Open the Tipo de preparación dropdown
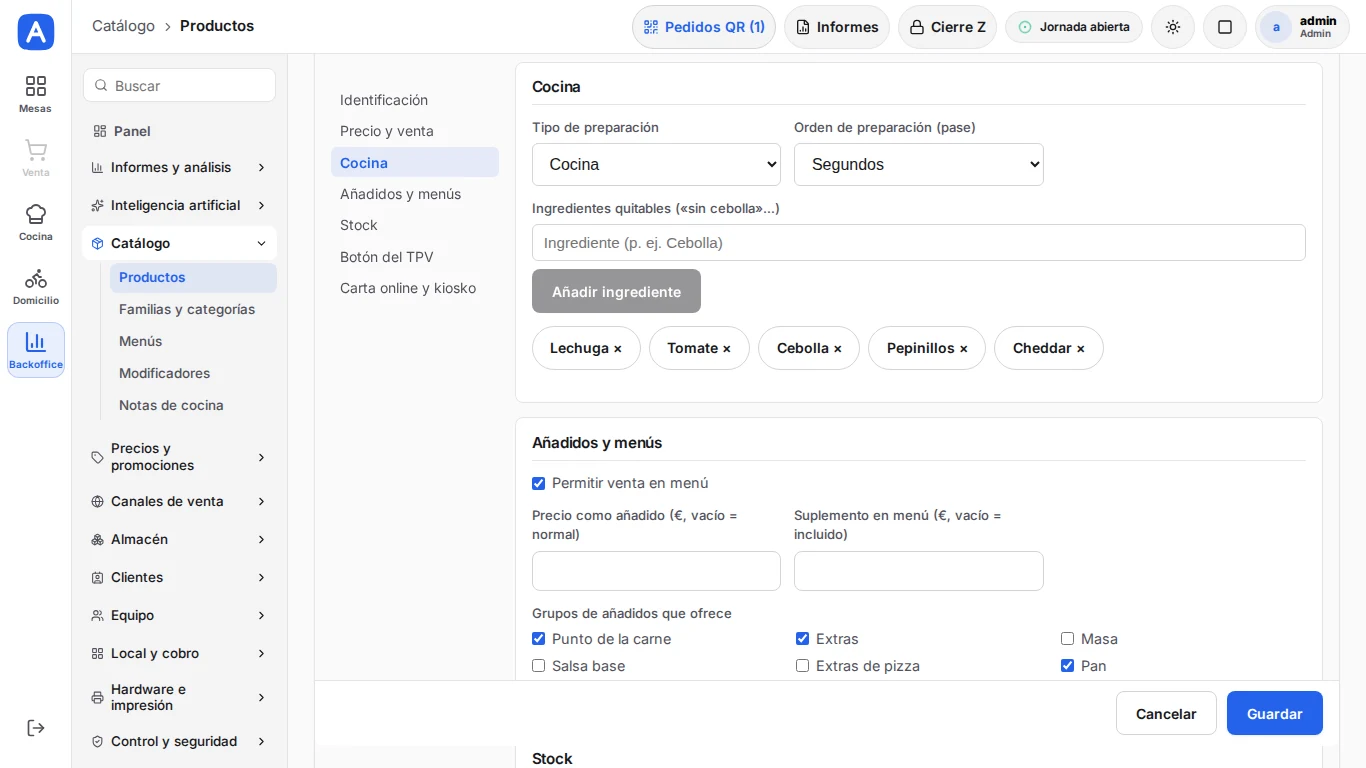This screenshot has width=1366, height=768. point(656,164)
